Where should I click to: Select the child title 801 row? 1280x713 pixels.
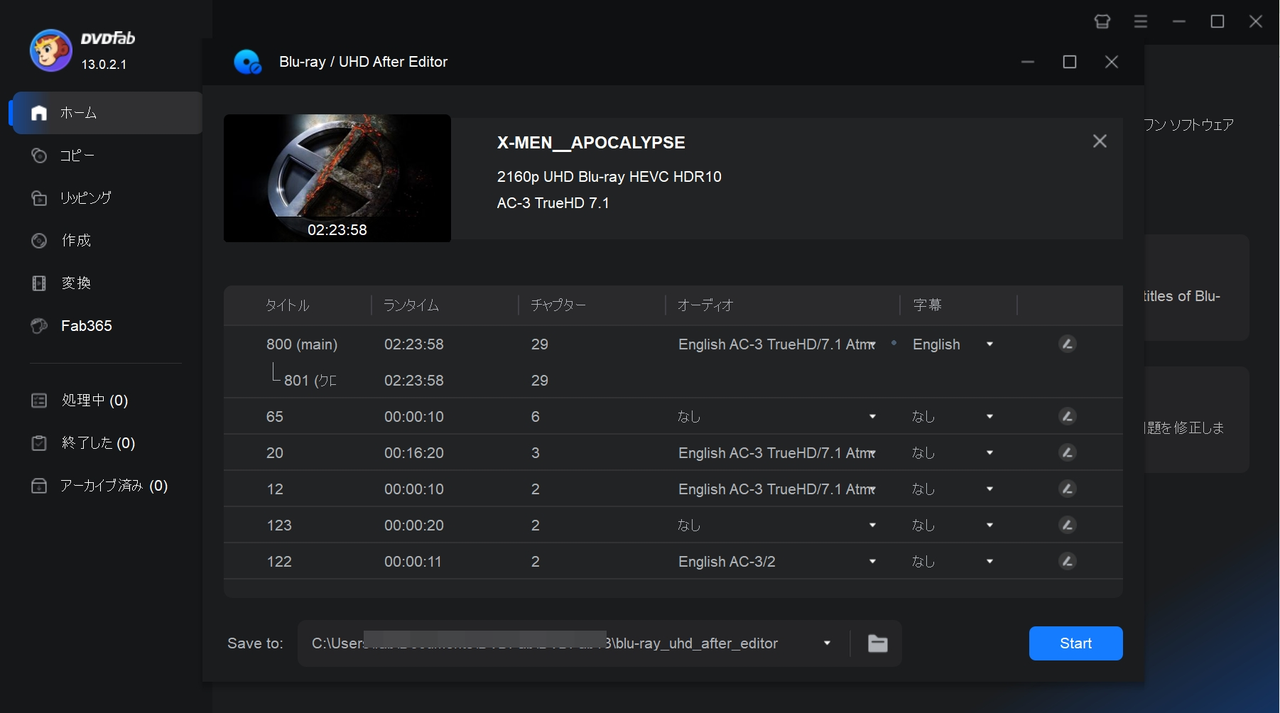[x=673, y=380]
